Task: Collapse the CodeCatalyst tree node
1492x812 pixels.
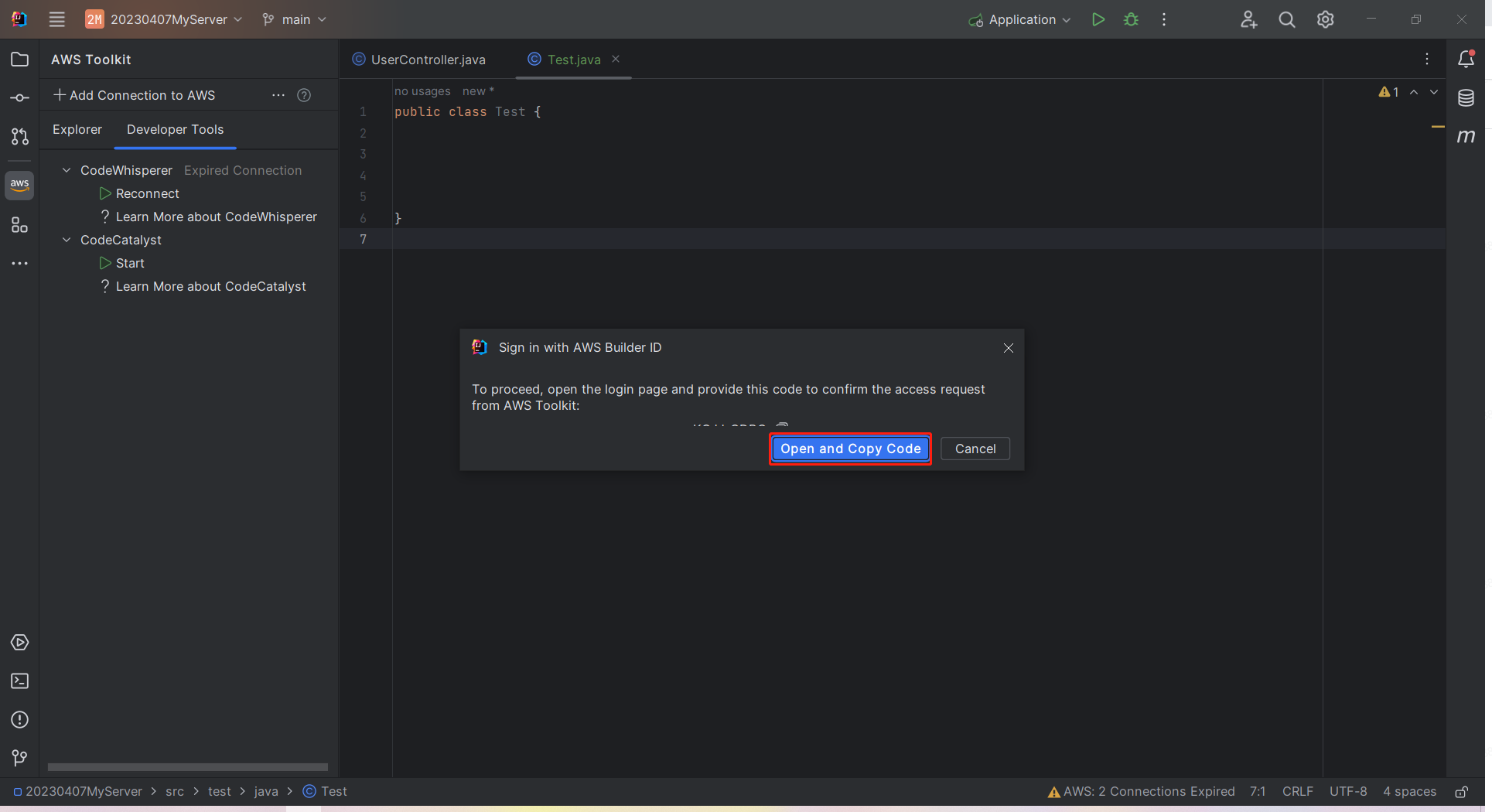Action: coord(67,240)
